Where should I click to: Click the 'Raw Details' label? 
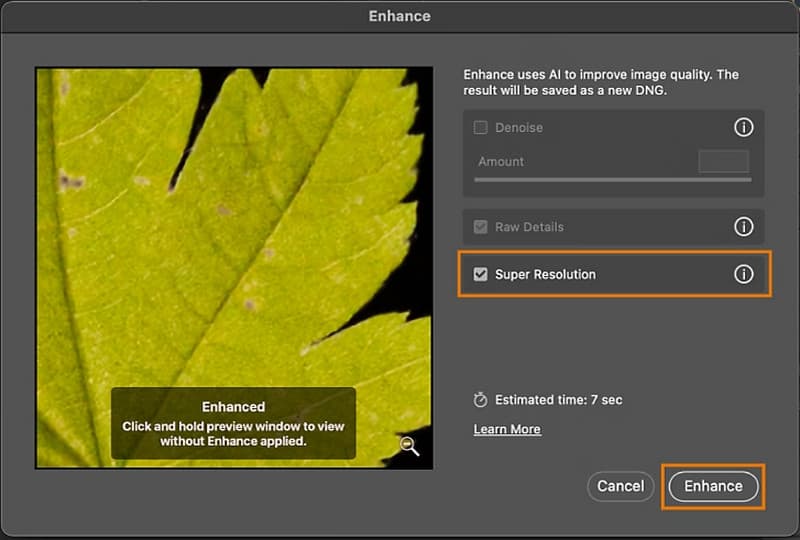529,227
